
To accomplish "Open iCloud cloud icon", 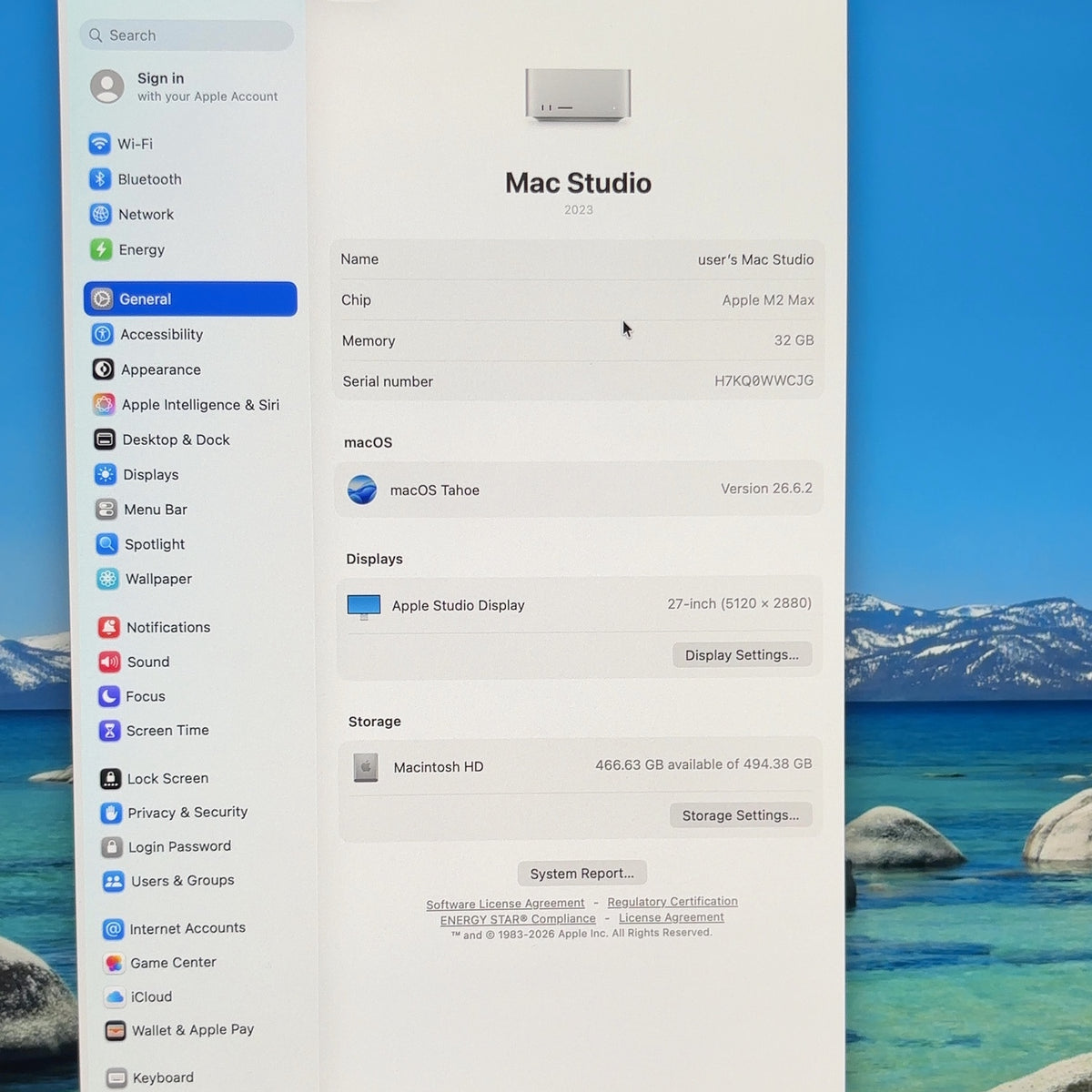I will (x=115, y=997).
